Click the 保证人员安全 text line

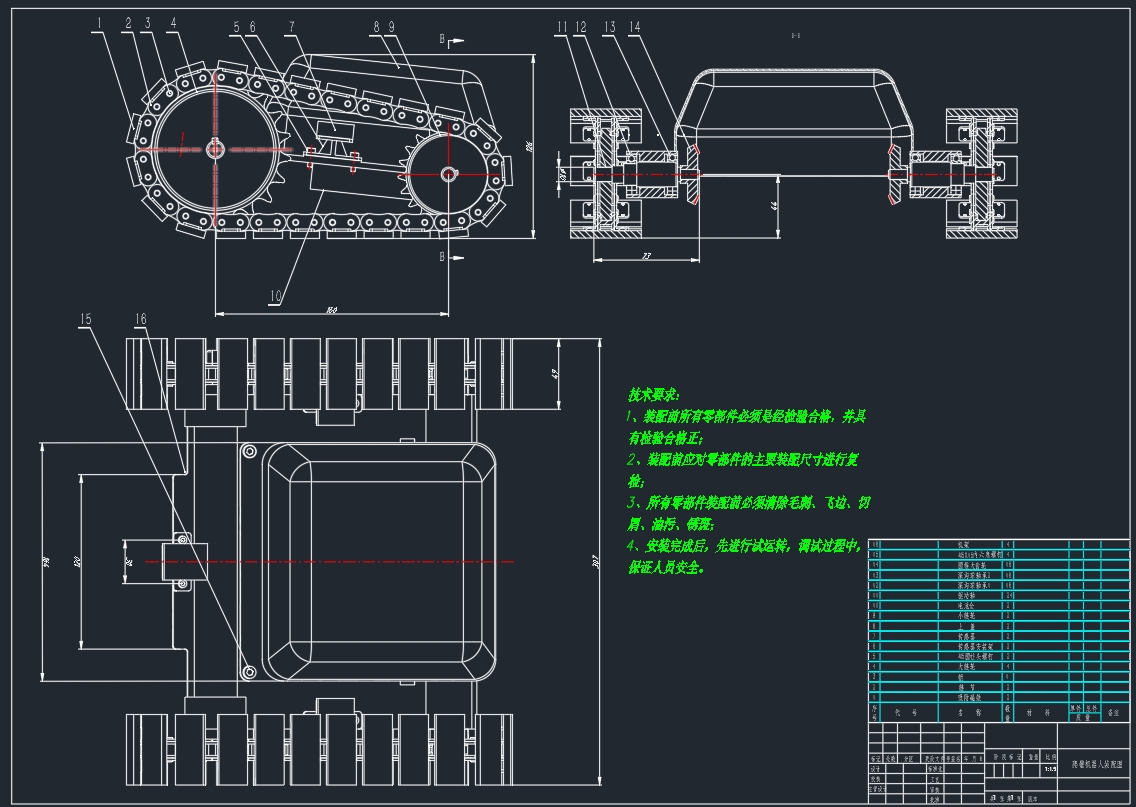point(667,567)
